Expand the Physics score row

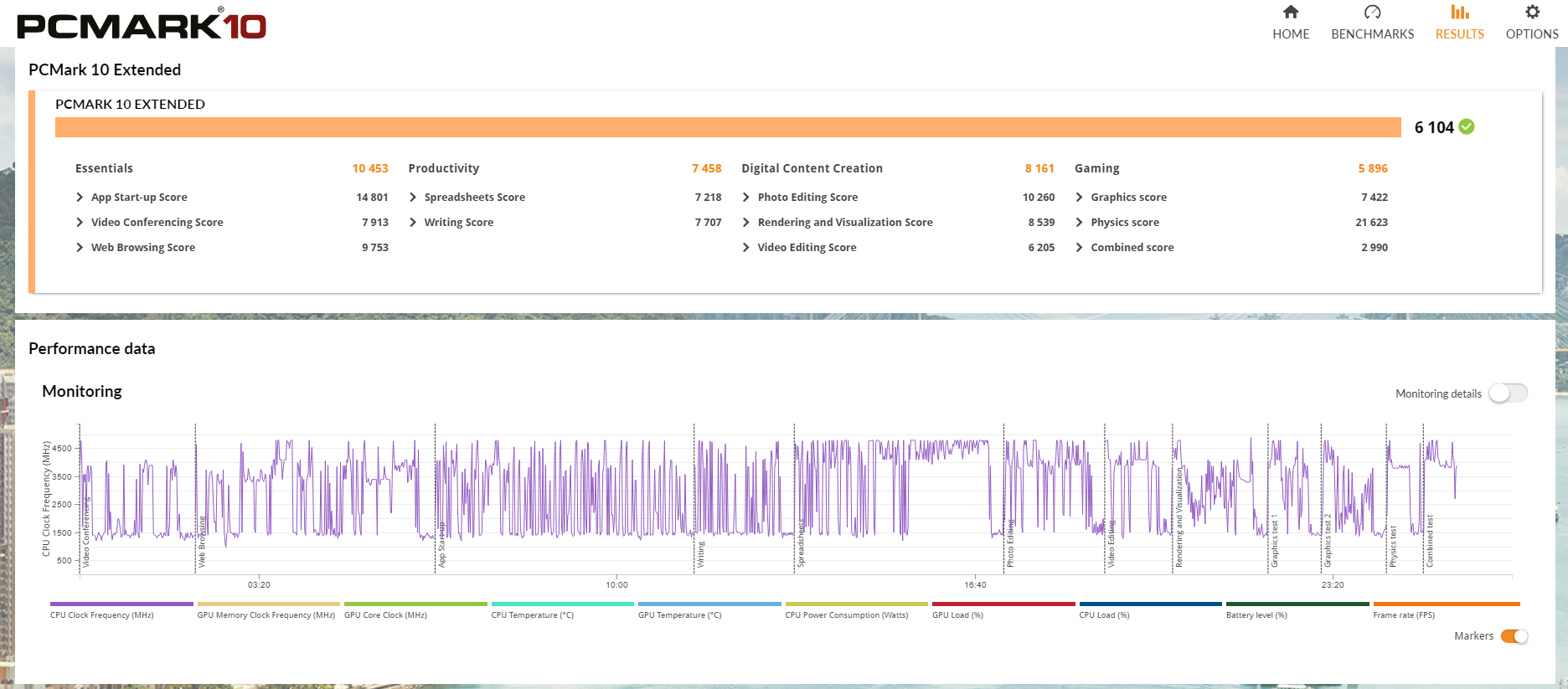tap(1080, 223)
